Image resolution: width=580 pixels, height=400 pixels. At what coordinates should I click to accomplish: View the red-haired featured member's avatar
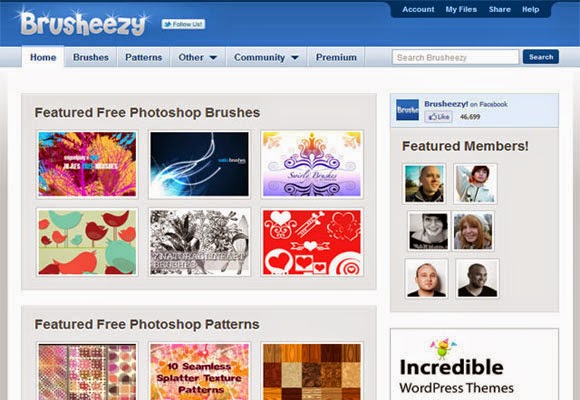click(473, 231)
